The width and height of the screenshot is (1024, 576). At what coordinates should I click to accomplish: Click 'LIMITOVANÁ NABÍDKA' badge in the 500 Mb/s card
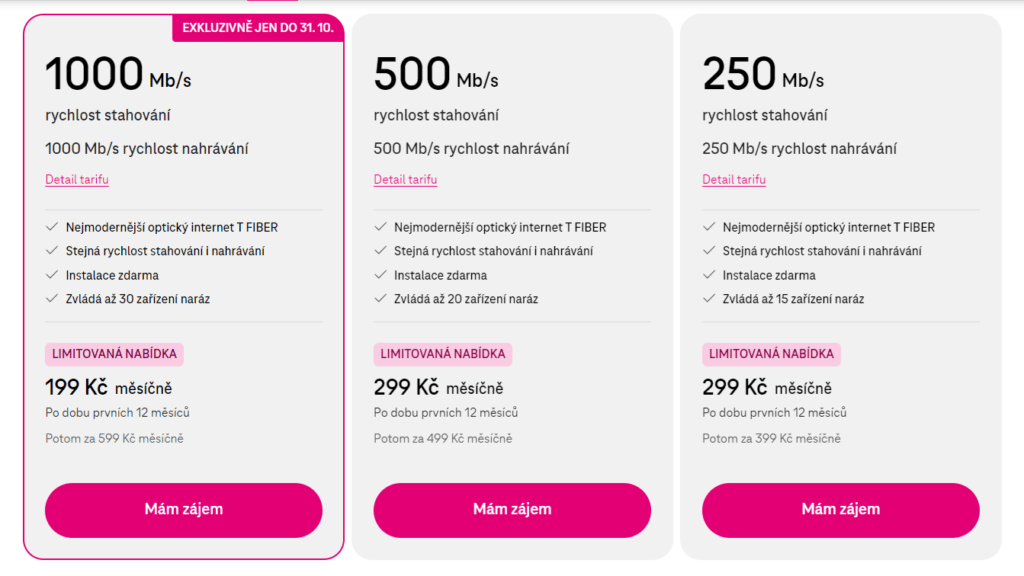(x=442, y=354)
